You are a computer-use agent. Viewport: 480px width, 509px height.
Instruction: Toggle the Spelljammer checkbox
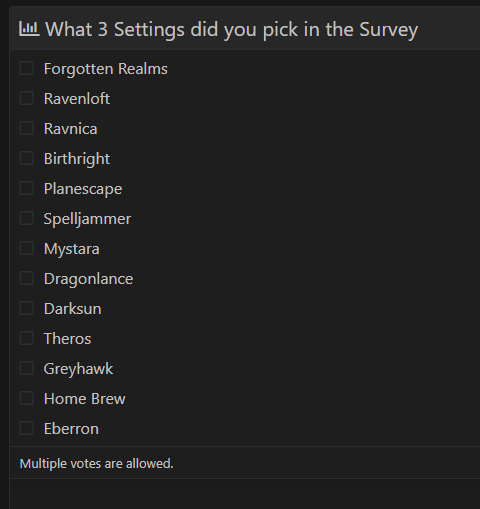[27, 218]
